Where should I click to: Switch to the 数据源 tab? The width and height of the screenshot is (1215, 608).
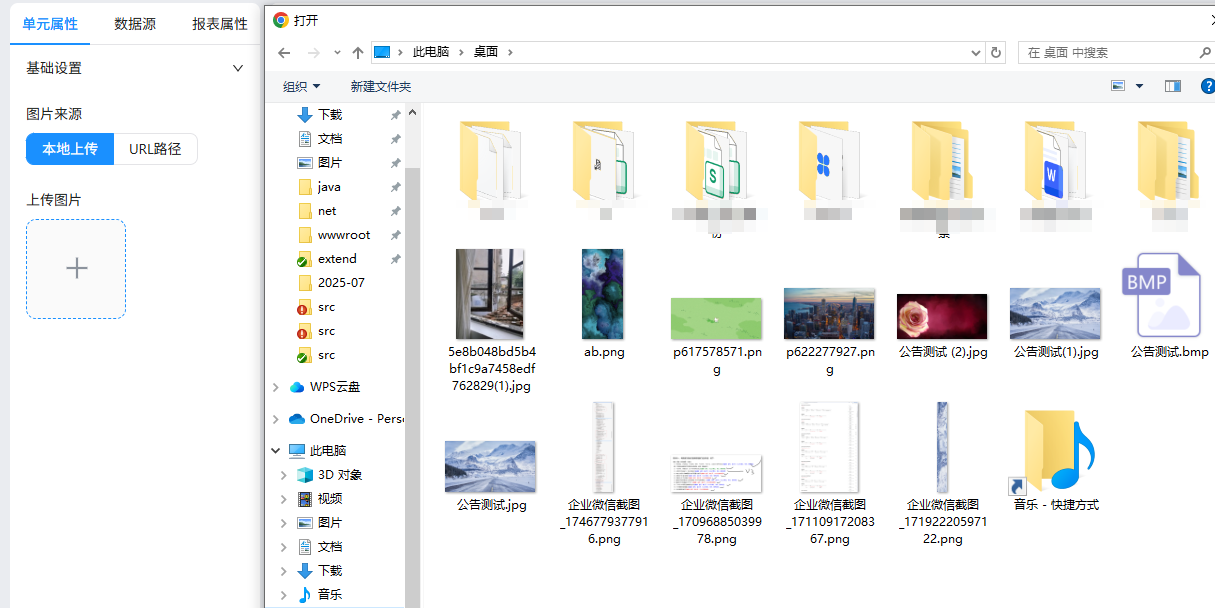[135, 24]
